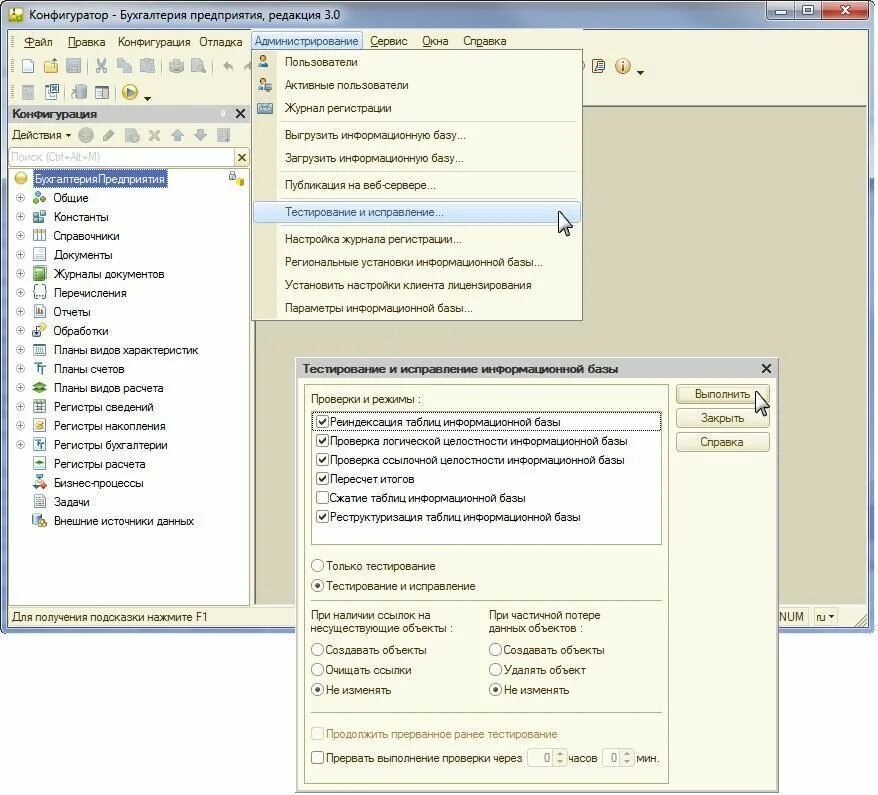Start debugging with the yellow play icon
Viewport: 878px width, 795px height.
pos(130,92)
